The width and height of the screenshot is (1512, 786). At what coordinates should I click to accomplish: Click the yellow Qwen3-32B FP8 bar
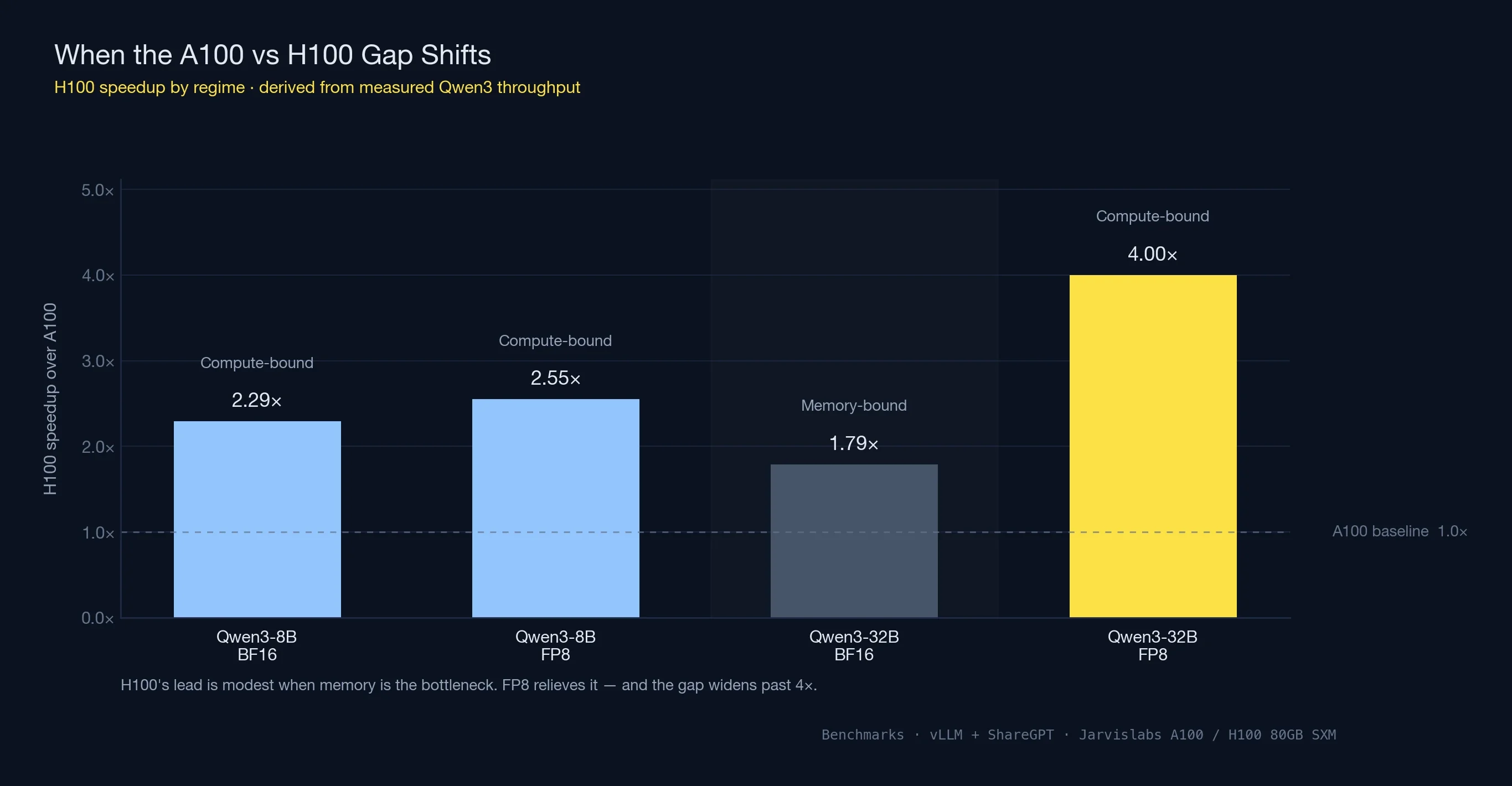pyautogui.click(x=1152, y=446)
